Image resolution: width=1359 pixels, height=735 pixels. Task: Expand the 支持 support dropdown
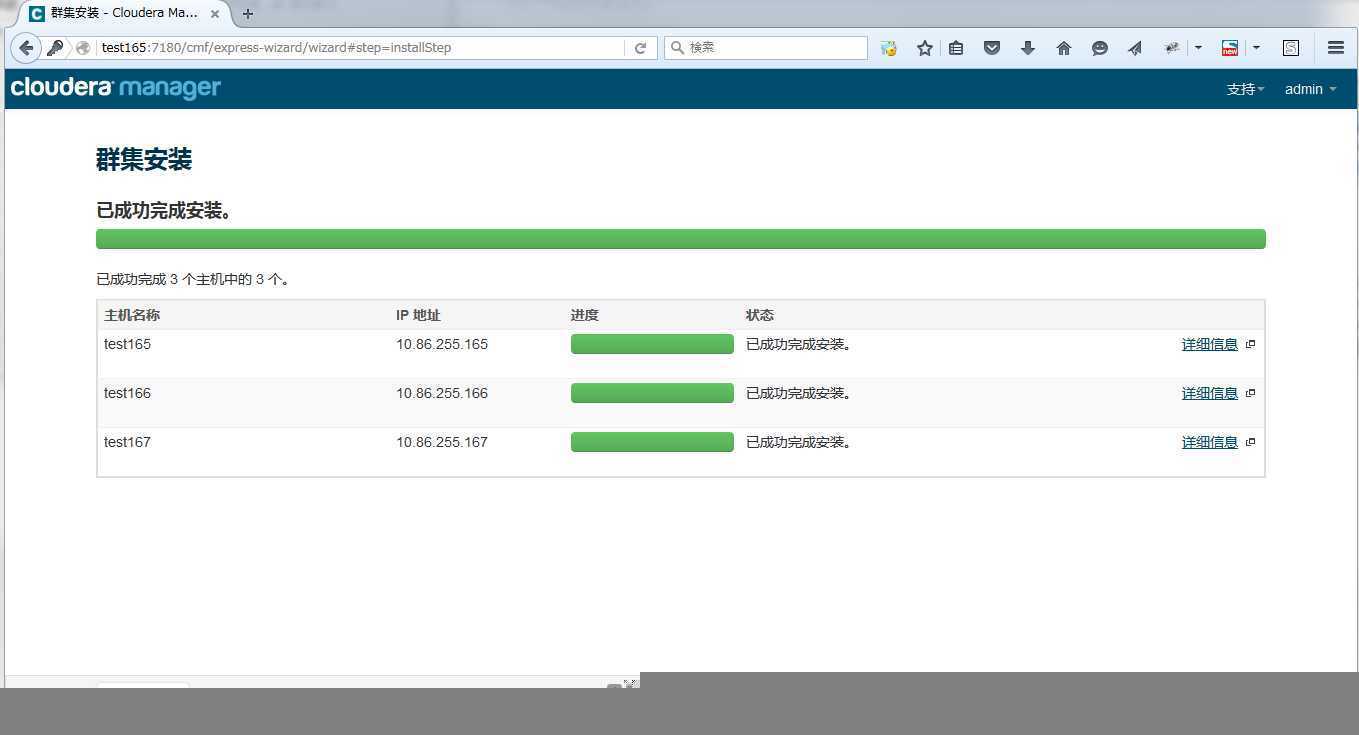(1245, 89)
